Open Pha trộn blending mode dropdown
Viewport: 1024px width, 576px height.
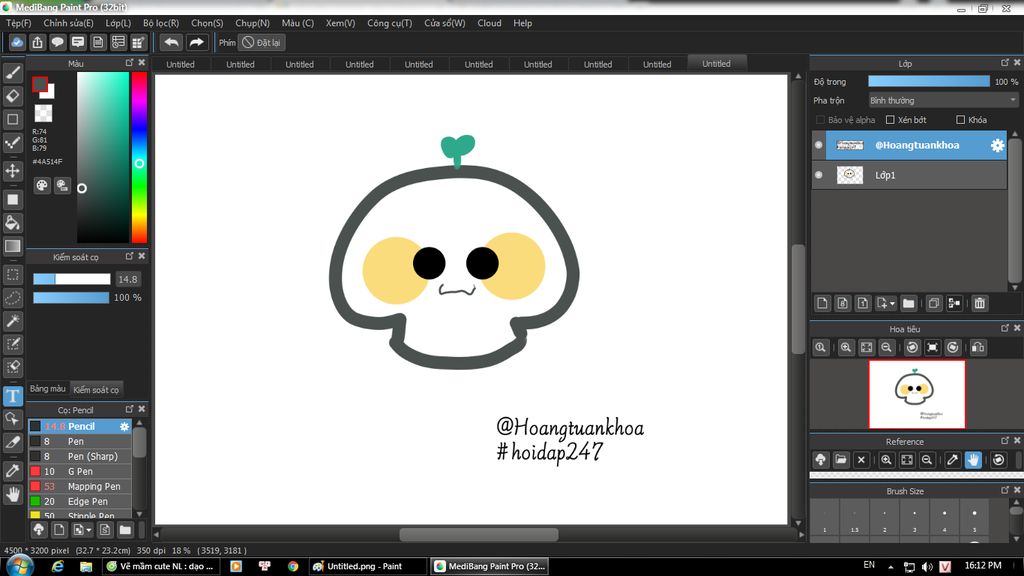coord(943,101)
